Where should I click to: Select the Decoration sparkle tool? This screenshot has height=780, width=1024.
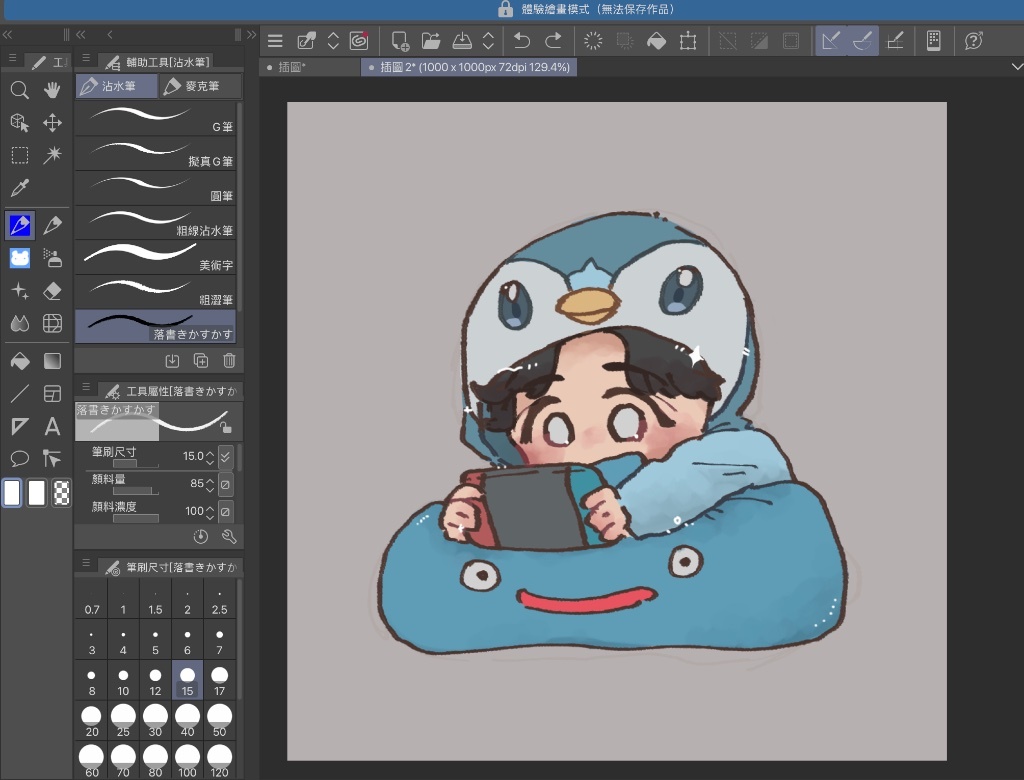pos(20,291)
